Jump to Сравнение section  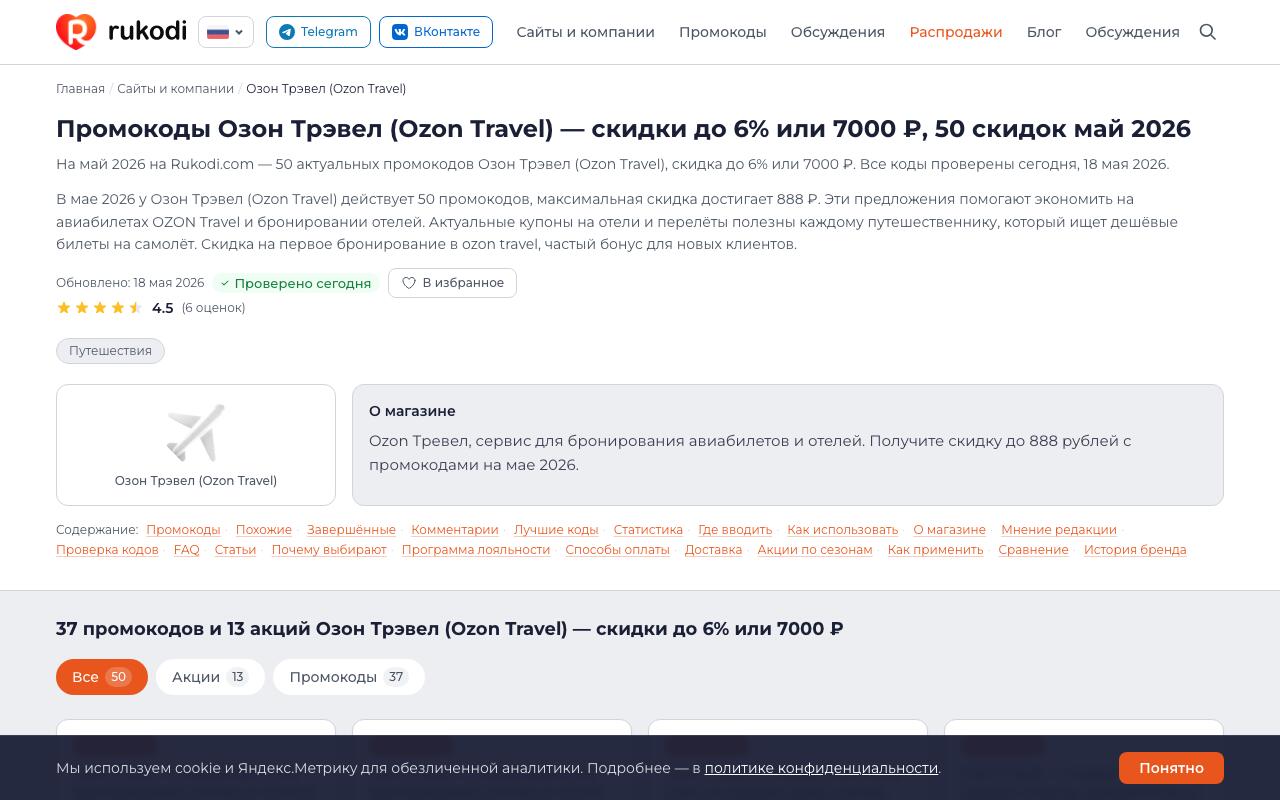coord(1033,550)
